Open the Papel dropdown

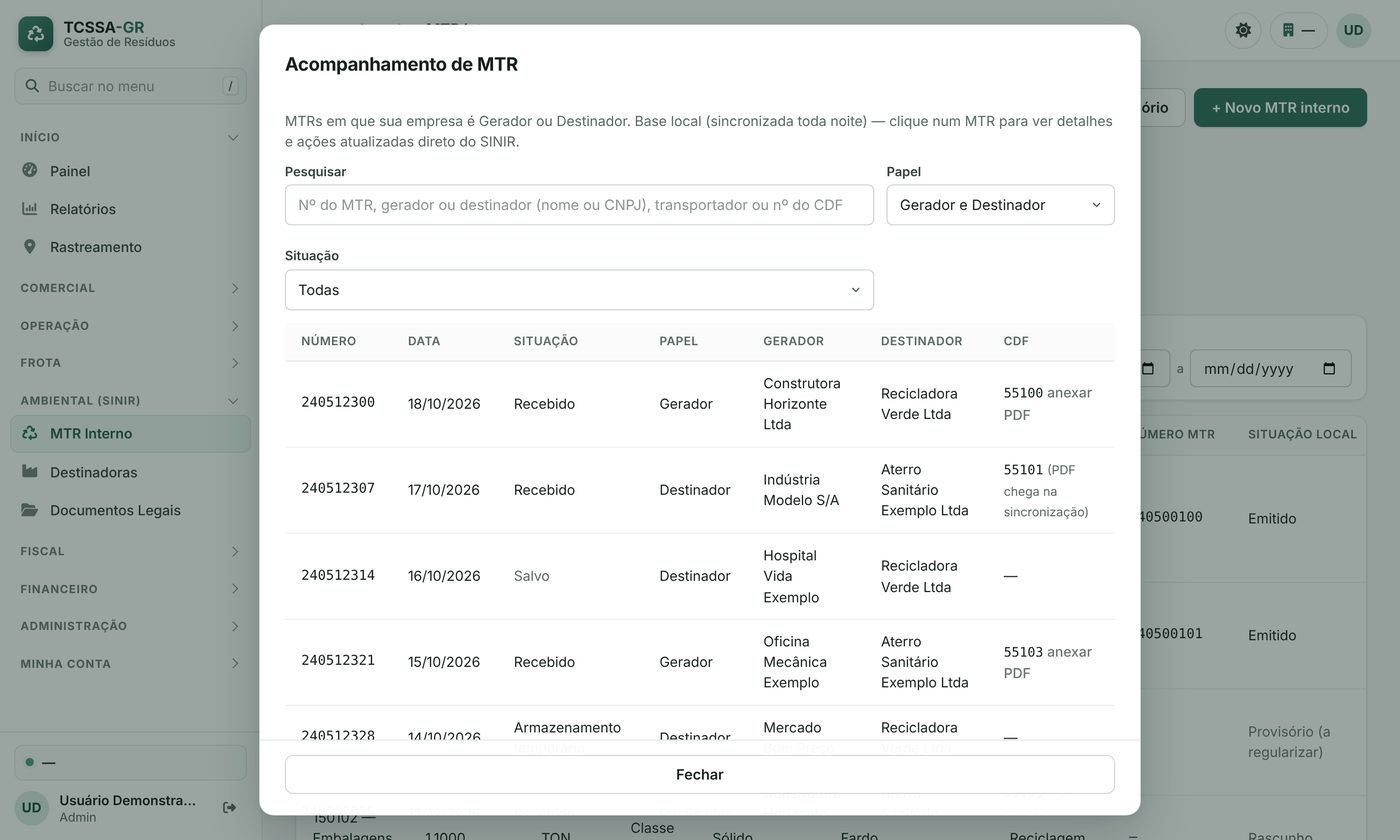[1000, 205]
